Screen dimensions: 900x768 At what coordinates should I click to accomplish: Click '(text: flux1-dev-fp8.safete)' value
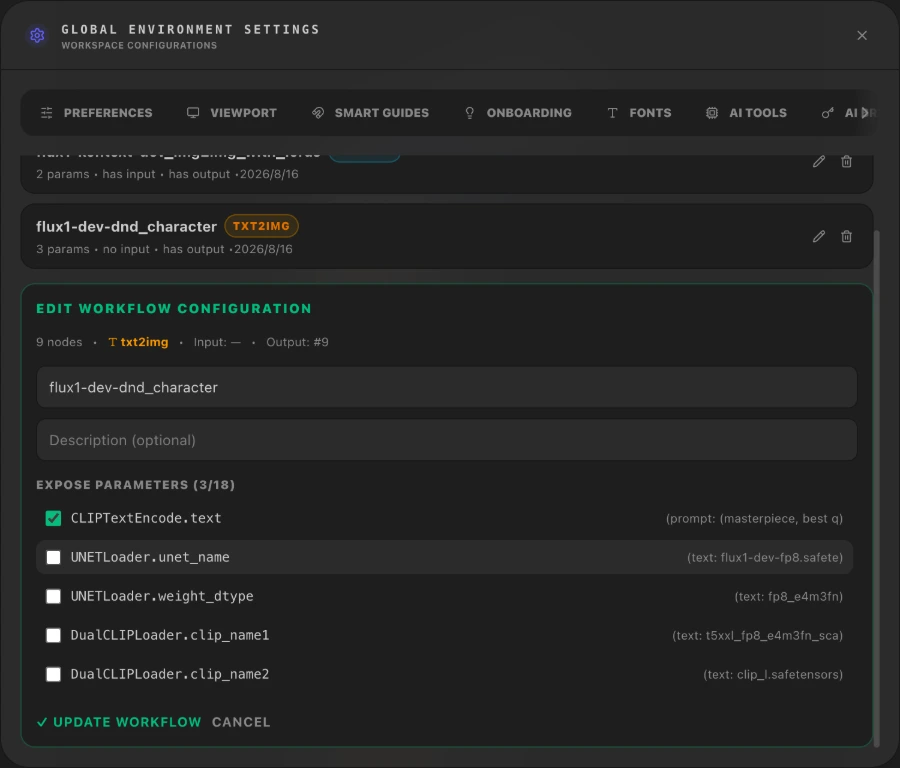pos(765,557)
